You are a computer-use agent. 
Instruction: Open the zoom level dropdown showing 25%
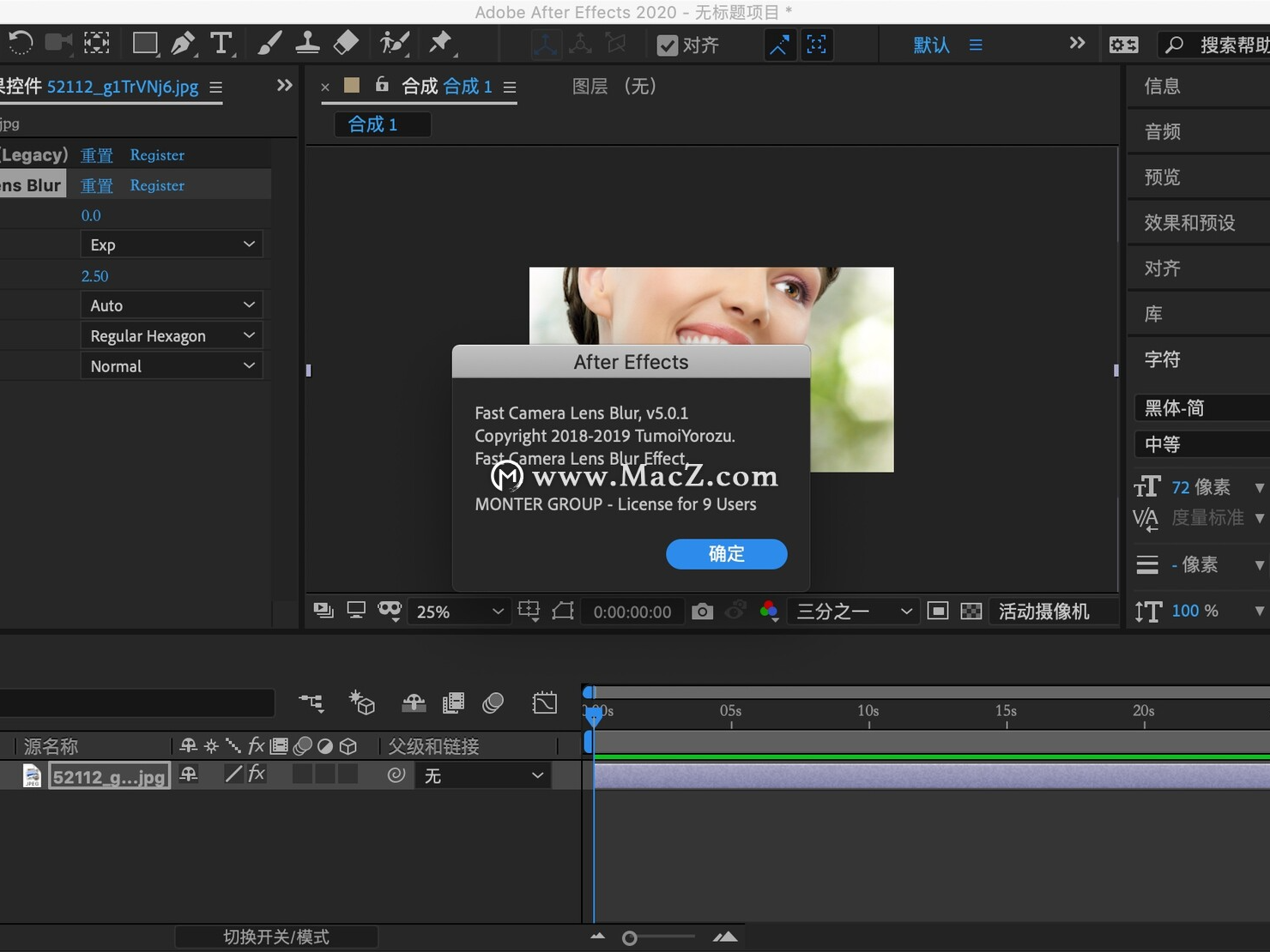[458, 611]
